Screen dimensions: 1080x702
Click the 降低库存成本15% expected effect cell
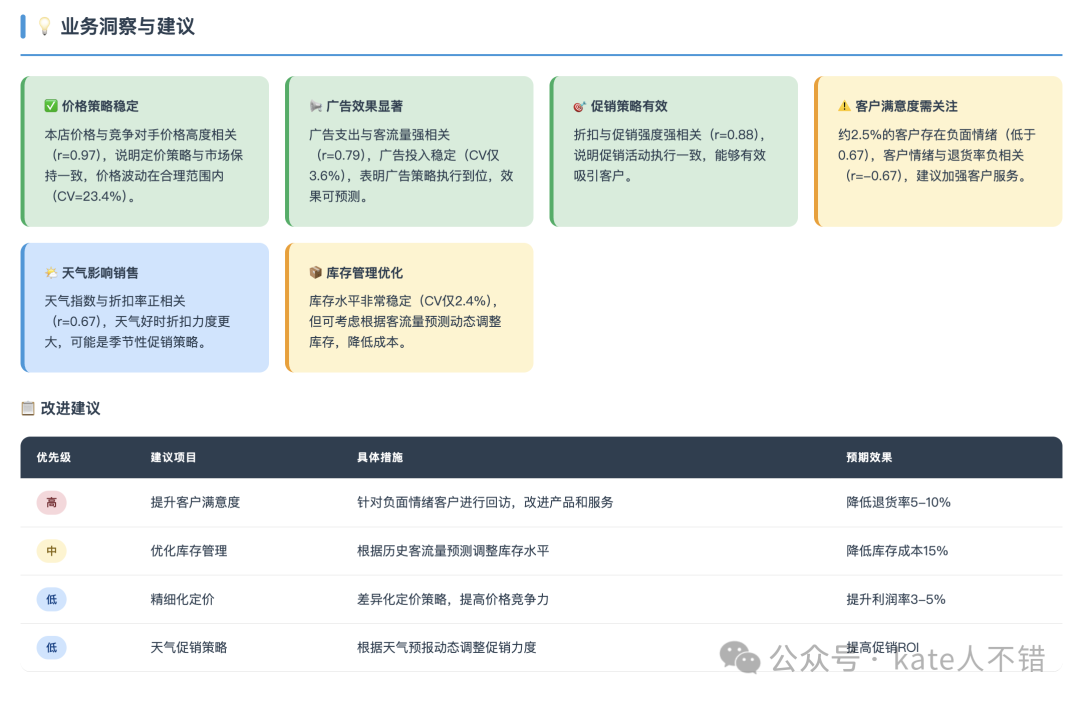pyautogui.click(x=896, y=551)
